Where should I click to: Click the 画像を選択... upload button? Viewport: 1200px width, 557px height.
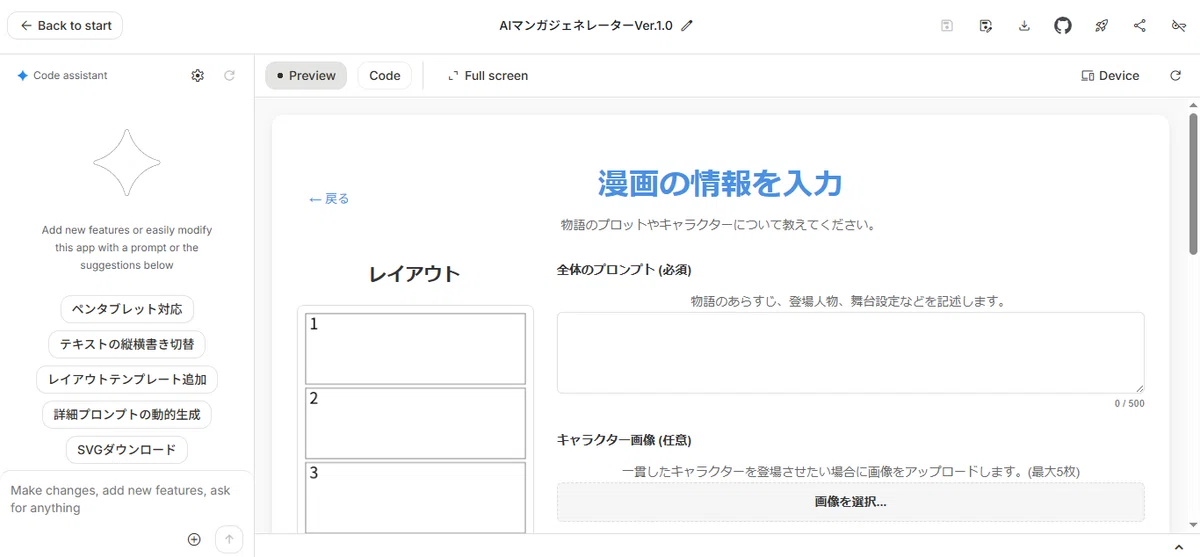pos(851,502)
